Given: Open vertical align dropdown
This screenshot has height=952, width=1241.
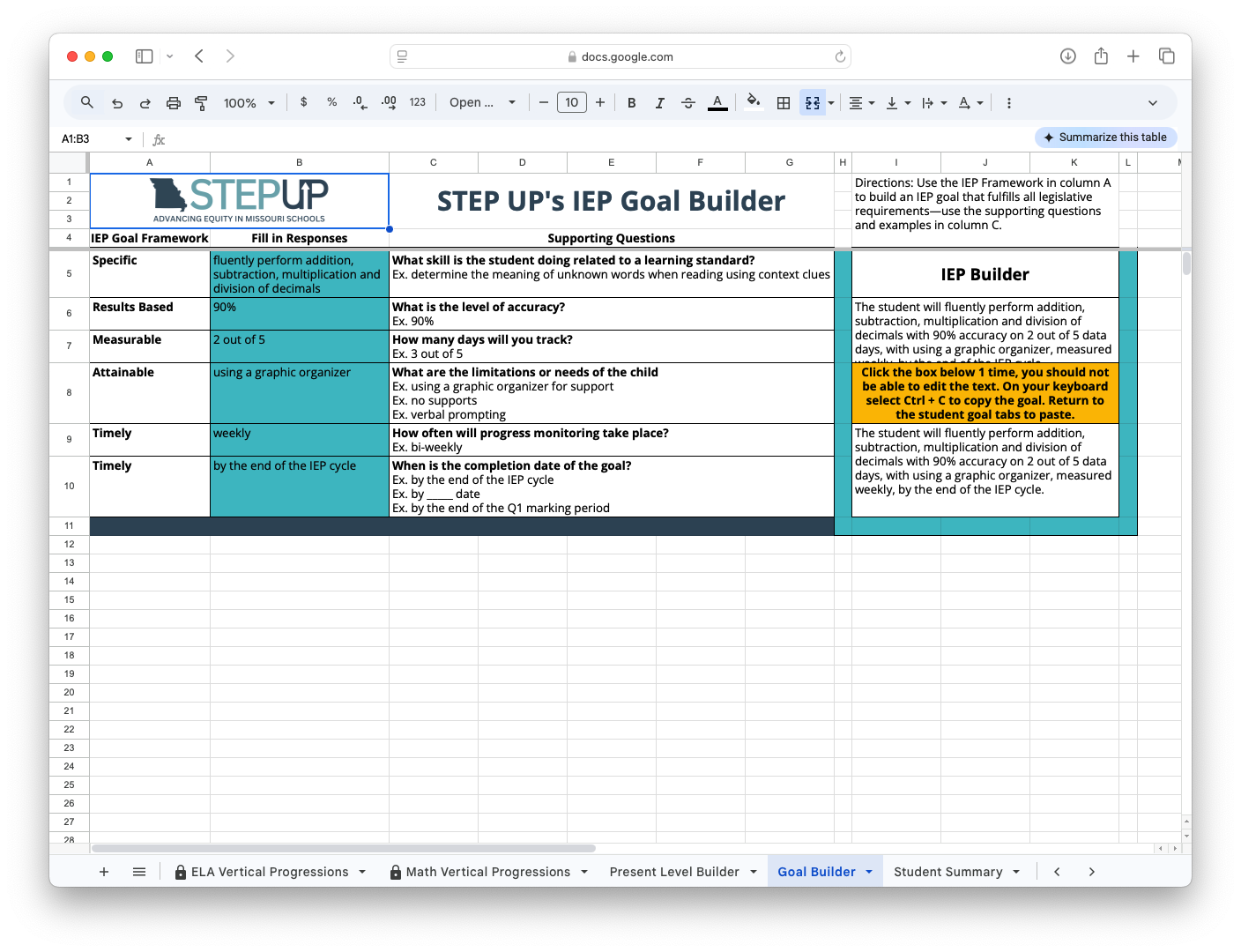Looking at the screenshot, I should (898, 103).
